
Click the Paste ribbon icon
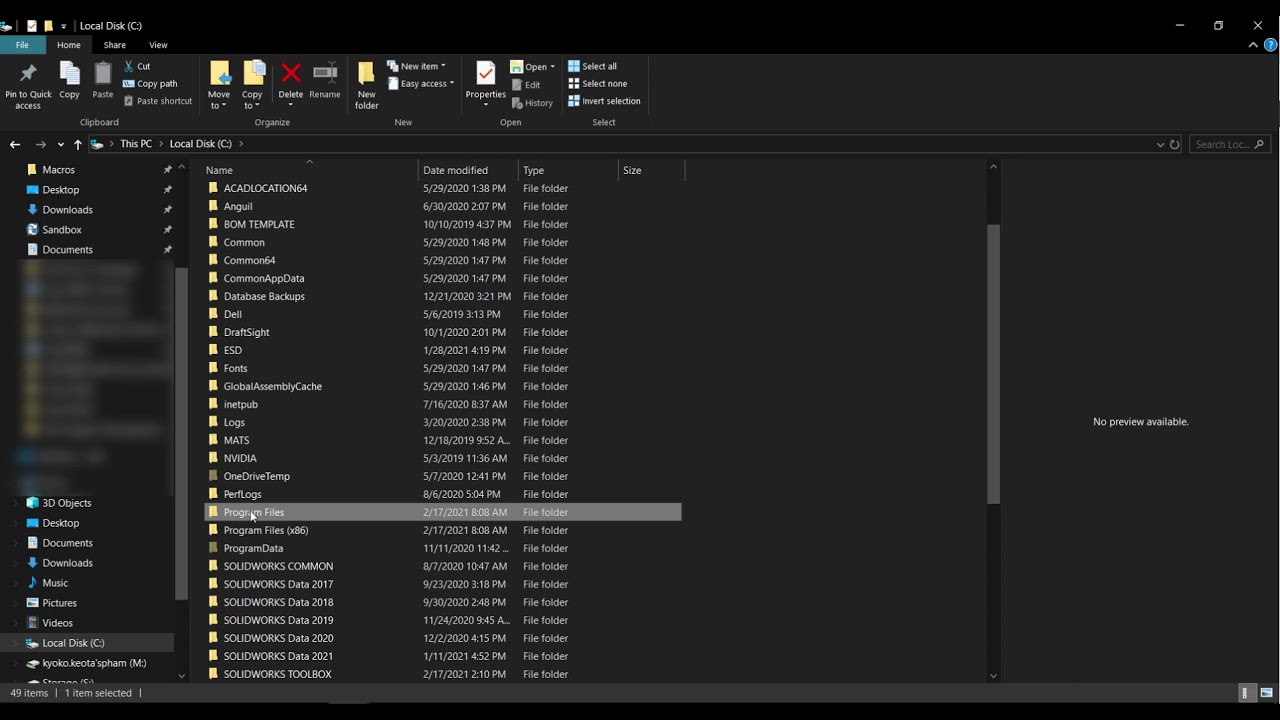click(x=103, y=74)
